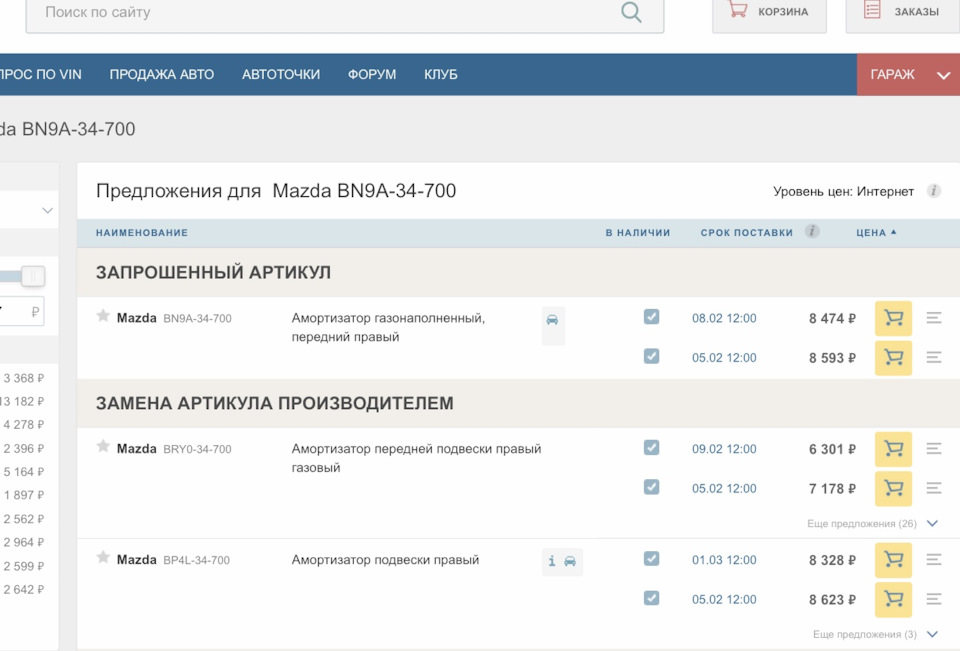Expand the ГАРАЖ dropdown

click(x=943, y=75)
